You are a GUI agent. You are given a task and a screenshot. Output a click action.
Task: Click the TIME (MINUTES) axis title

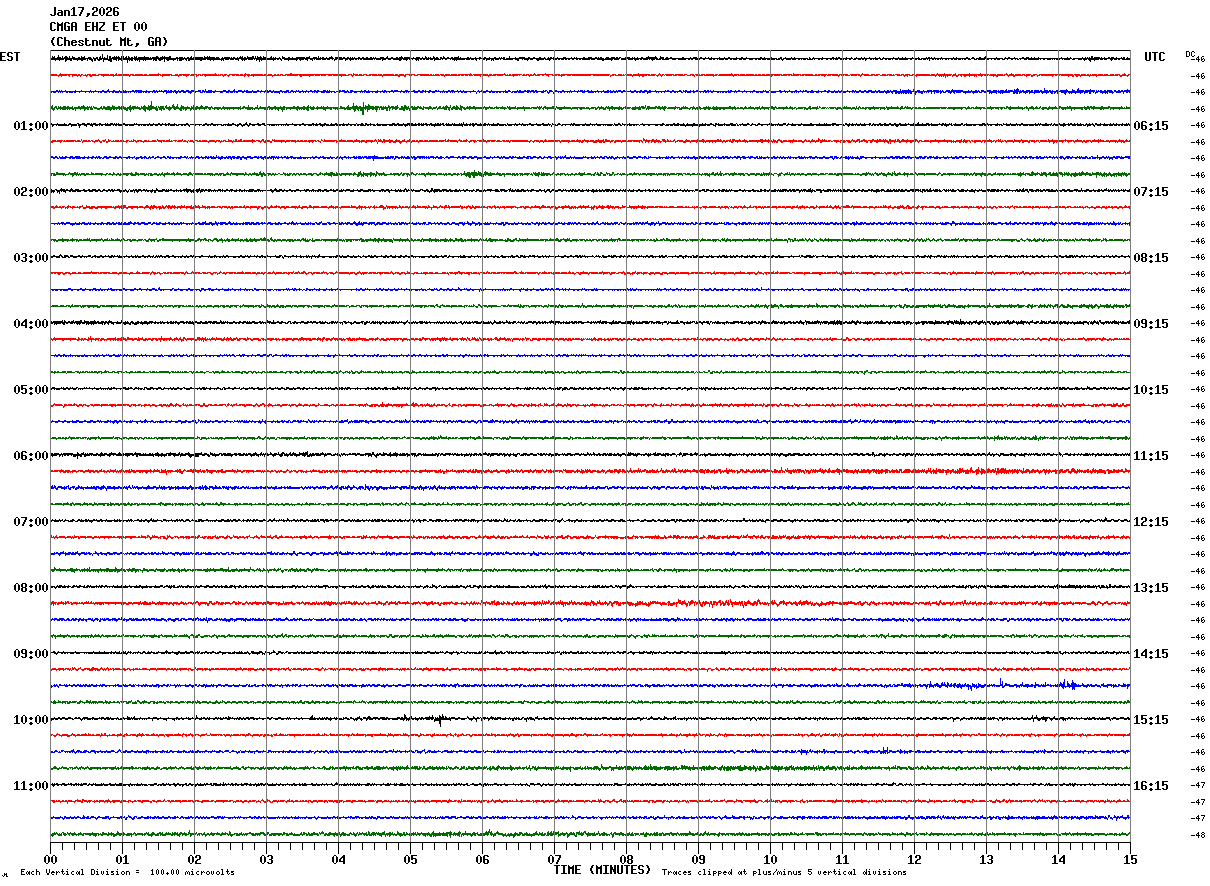pos(602,870)
